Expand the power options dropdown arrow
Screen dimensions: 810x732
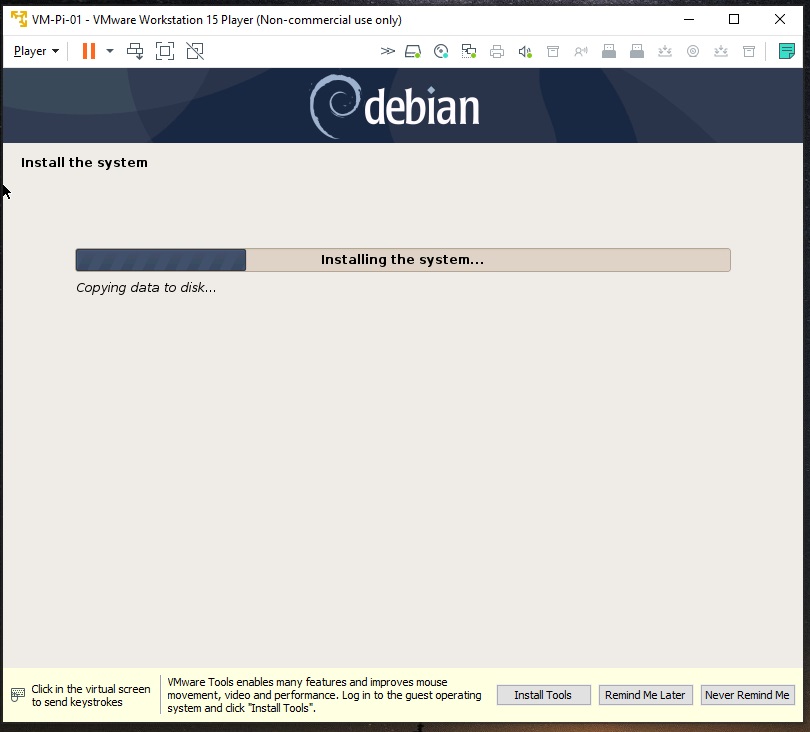110,51
